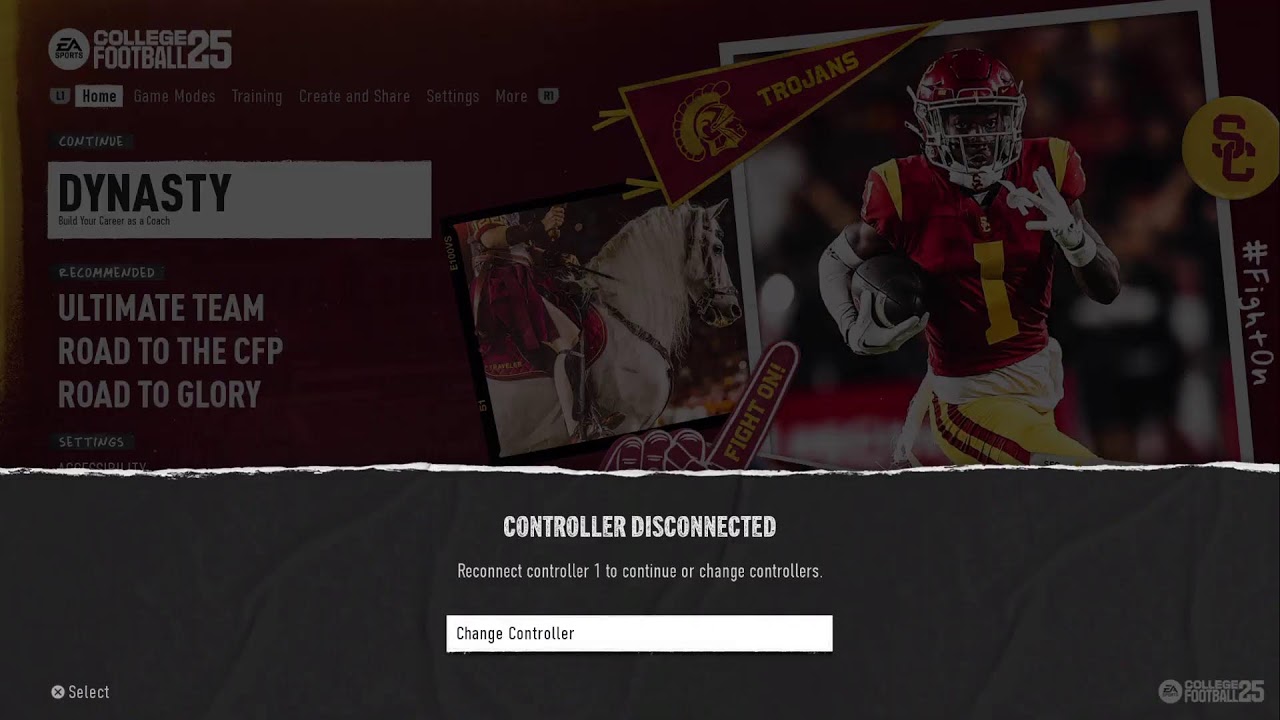Click the R1 bumper icon
The width and height of the screenshot is (1280, 720).
click(548, 96)
